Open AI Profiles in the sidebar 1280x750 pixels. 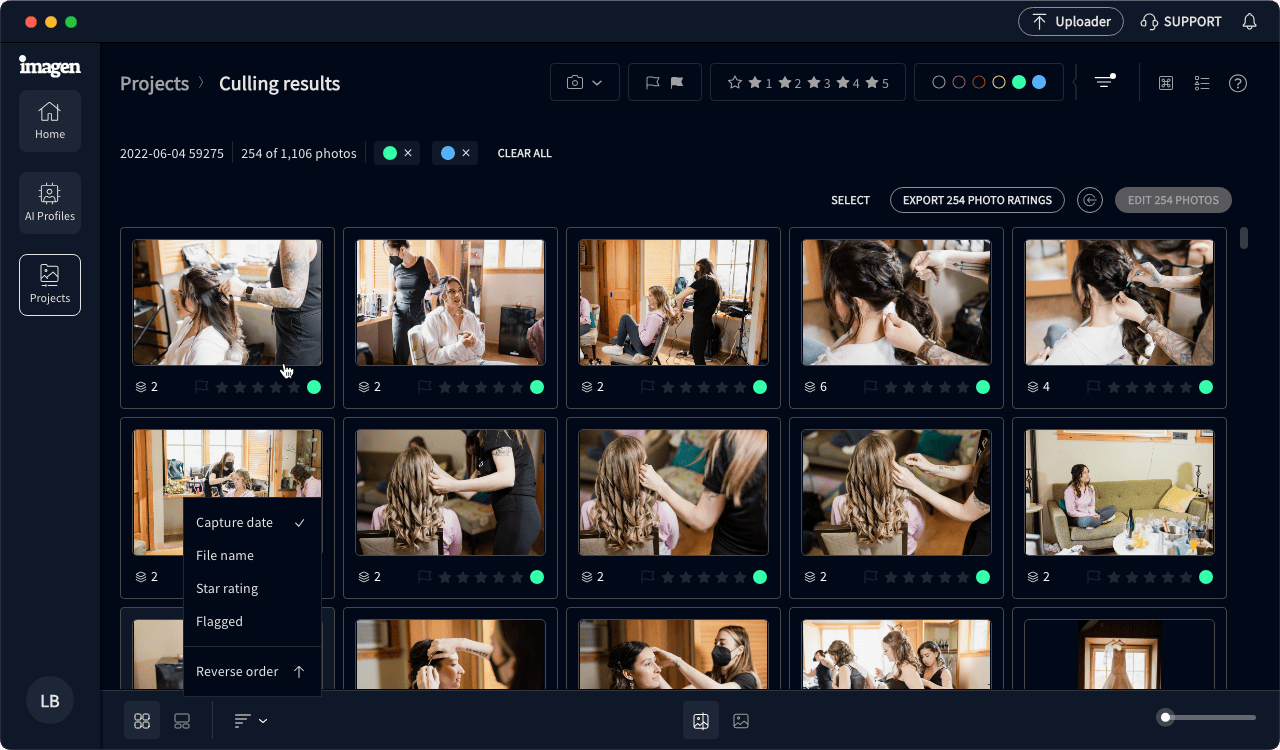(50, 203)
